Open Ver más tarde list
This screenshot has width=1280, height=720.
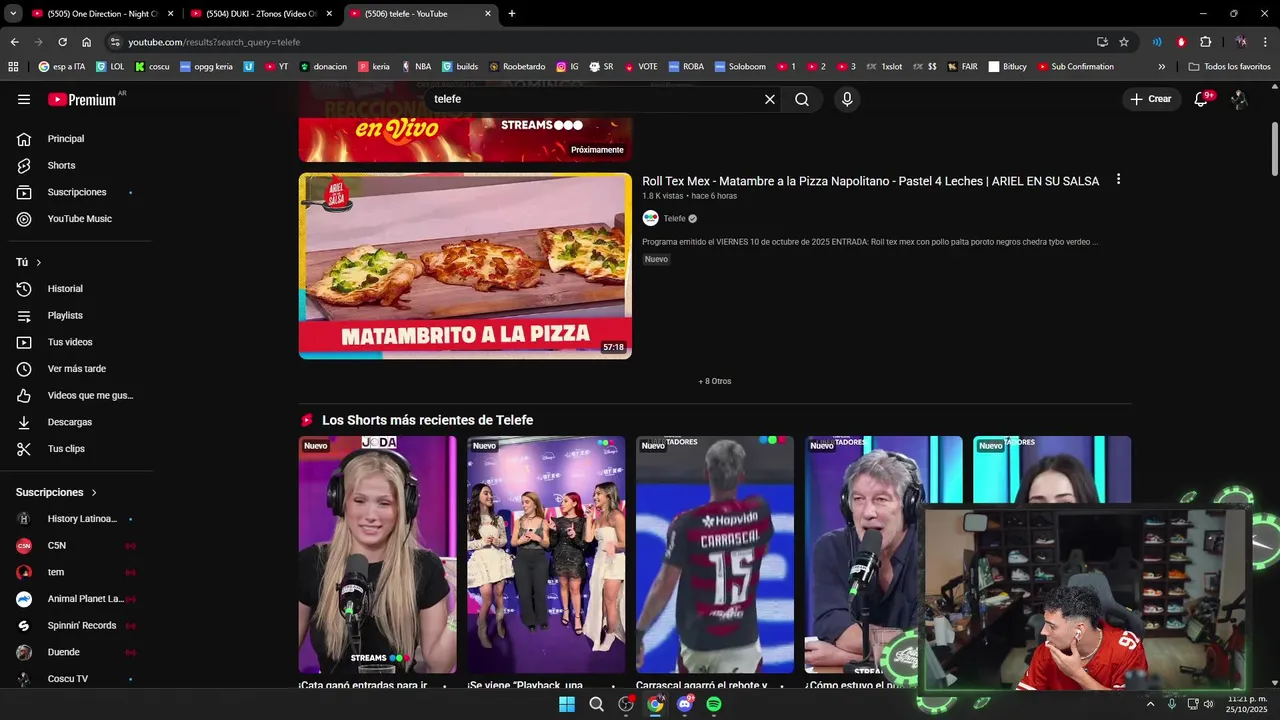76,369
